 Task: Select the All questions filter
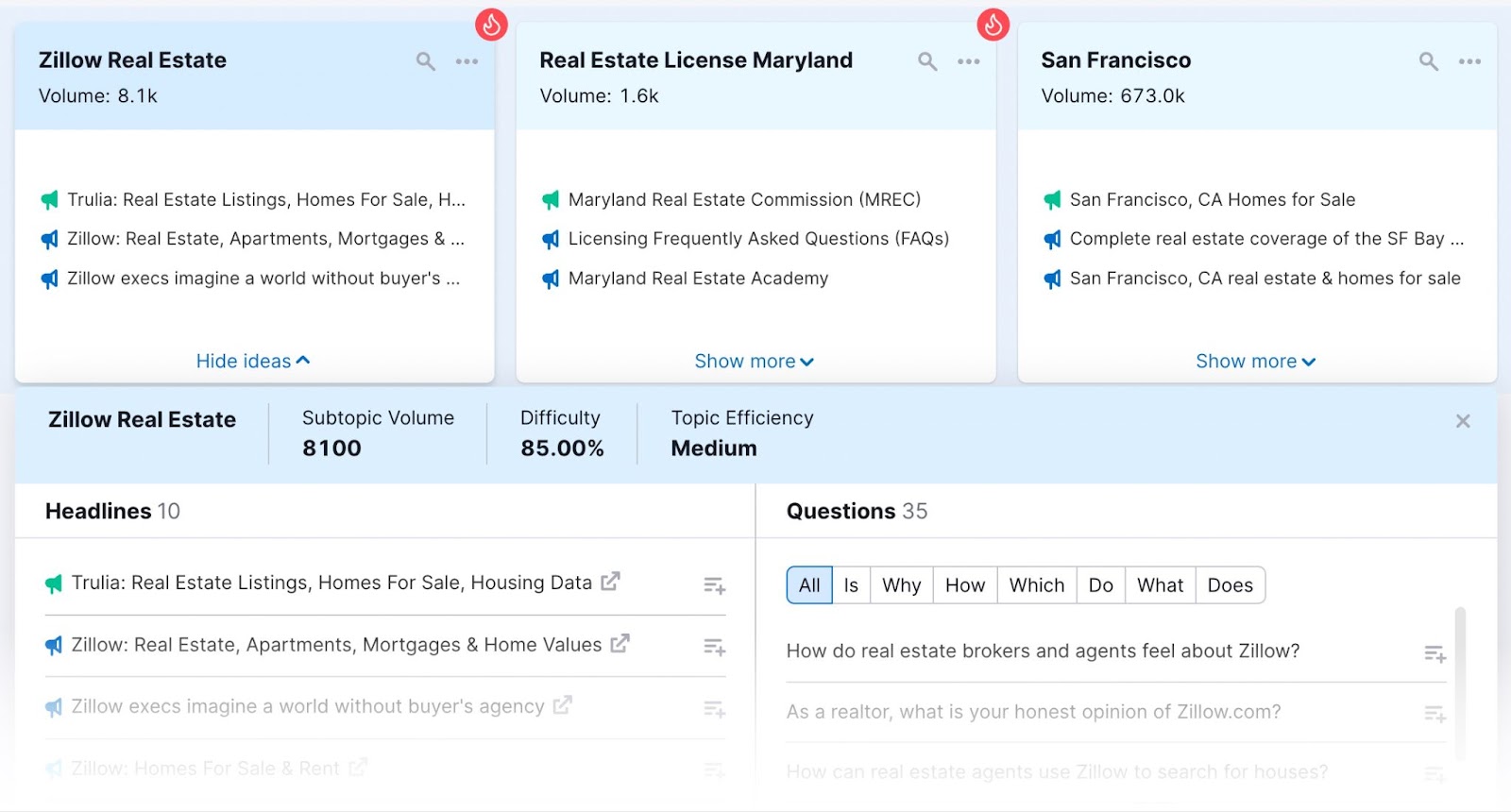pos(809,585)
